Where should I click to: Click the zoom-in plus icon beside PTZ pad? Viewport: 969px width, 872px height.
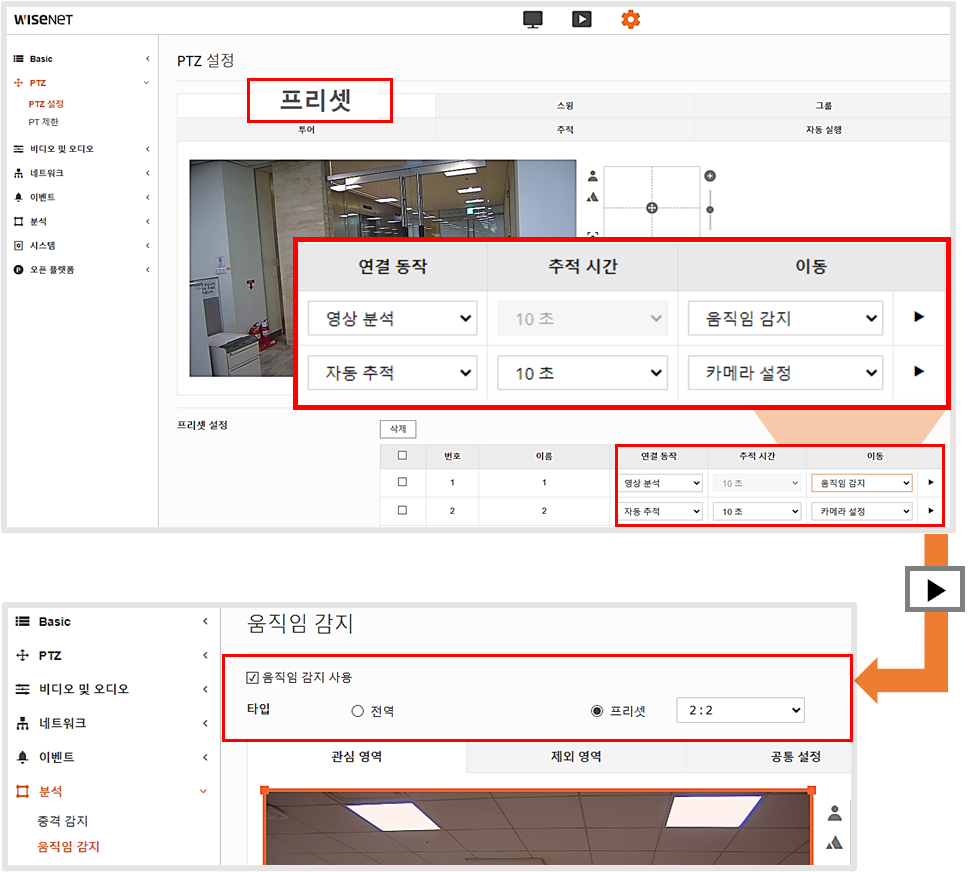[x=710, y=176]
